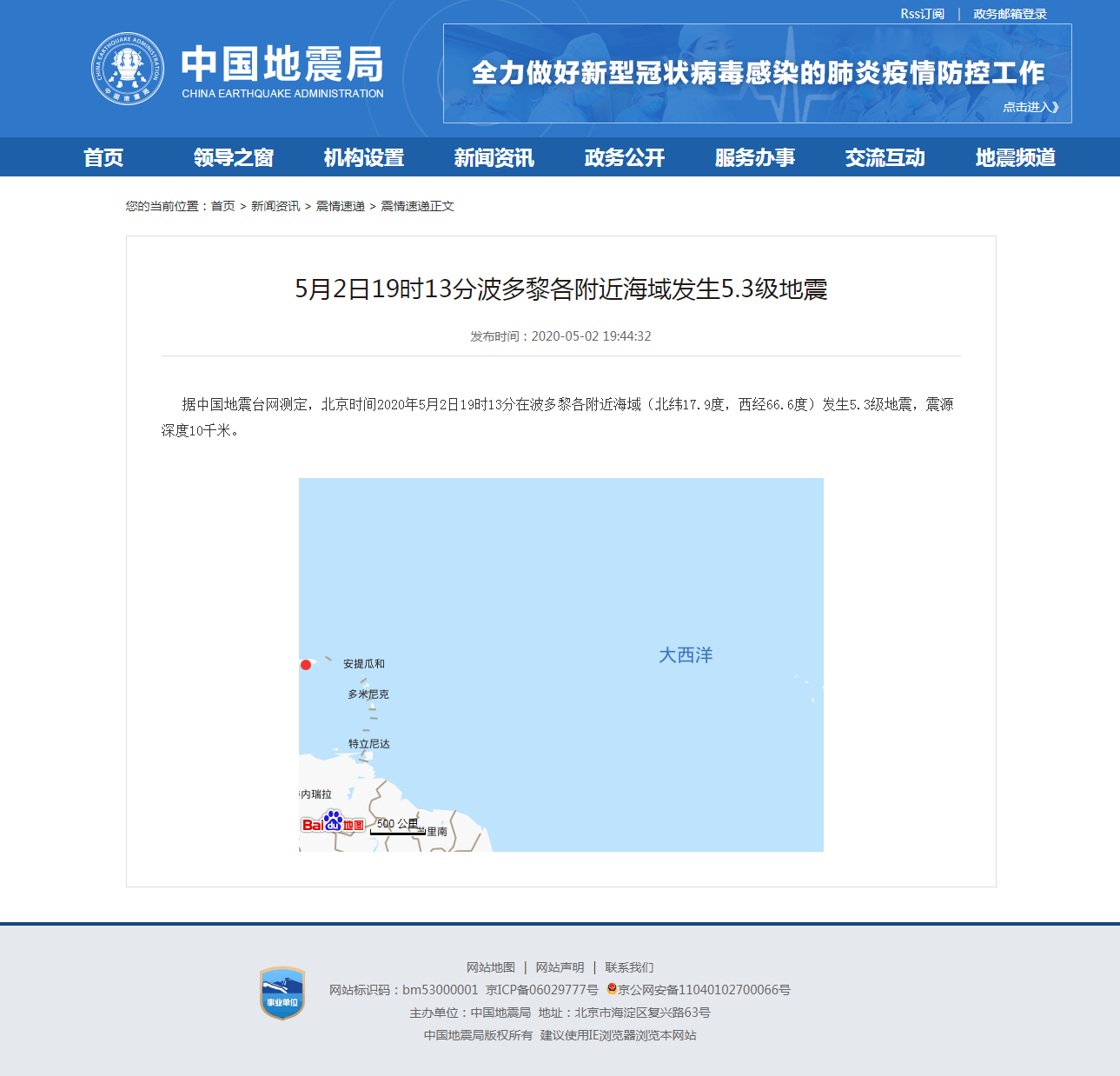Open 政务公开 navigation item
The image size is (1120, 1076).
click(x=624, y=157)
